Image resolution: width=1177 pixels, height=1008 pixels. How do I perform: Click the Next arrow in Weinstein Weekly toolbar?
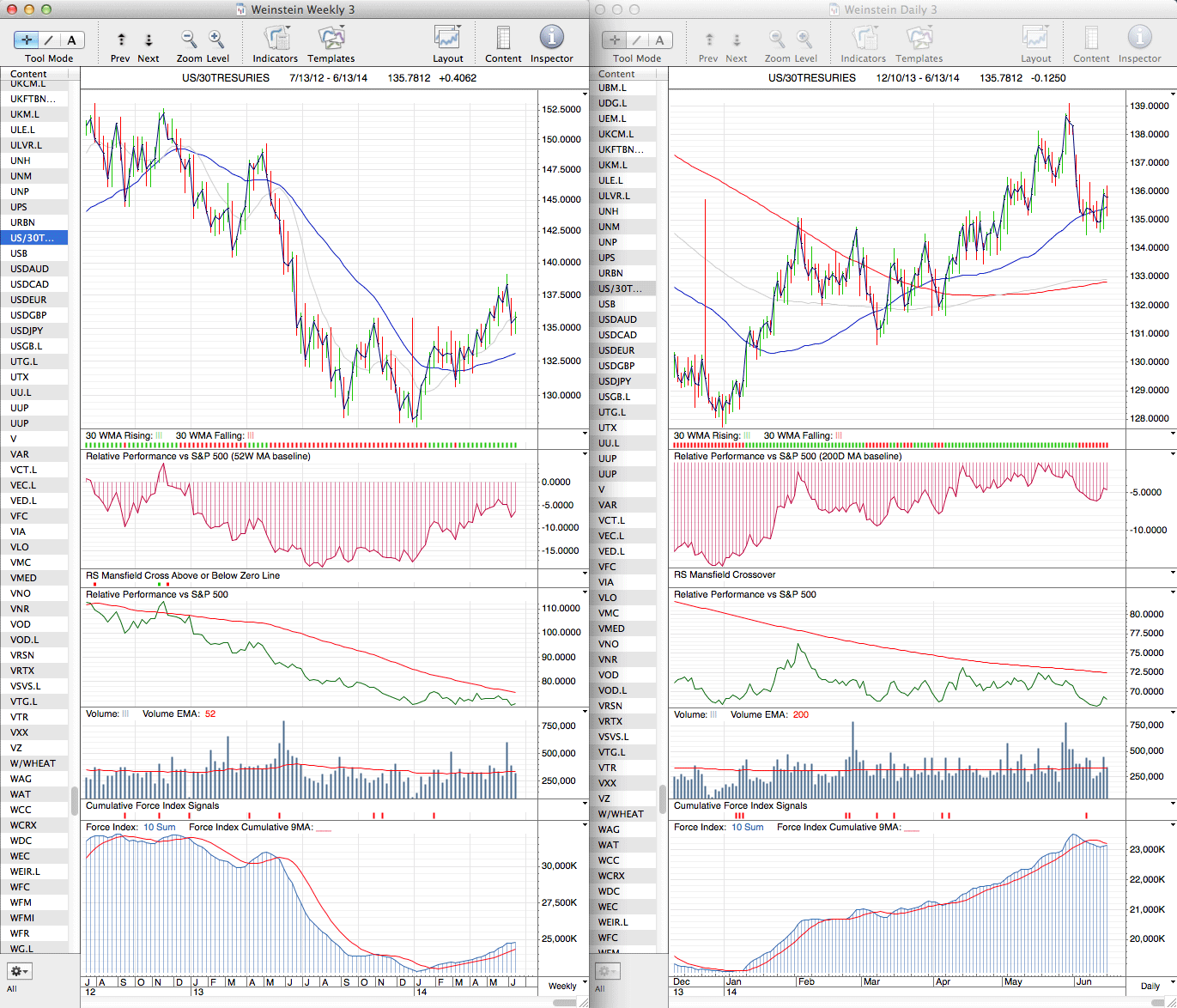pos(149,39)
